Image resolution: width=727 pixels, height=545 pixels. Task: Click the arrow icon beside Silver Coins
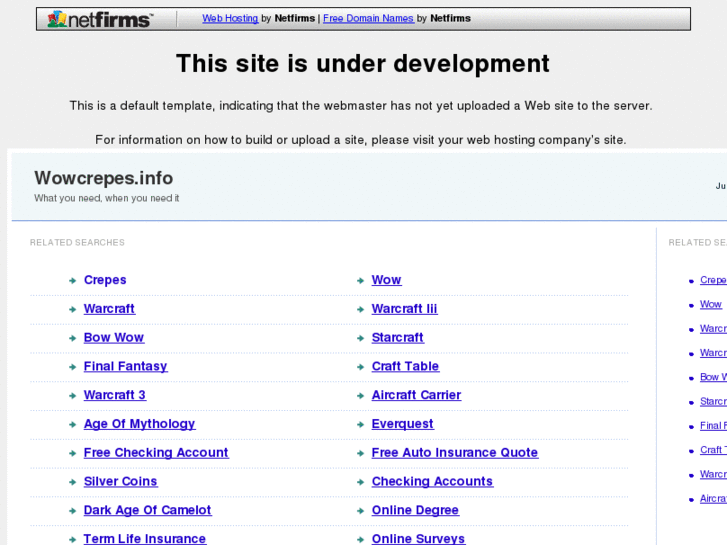(x=72, y=482)
